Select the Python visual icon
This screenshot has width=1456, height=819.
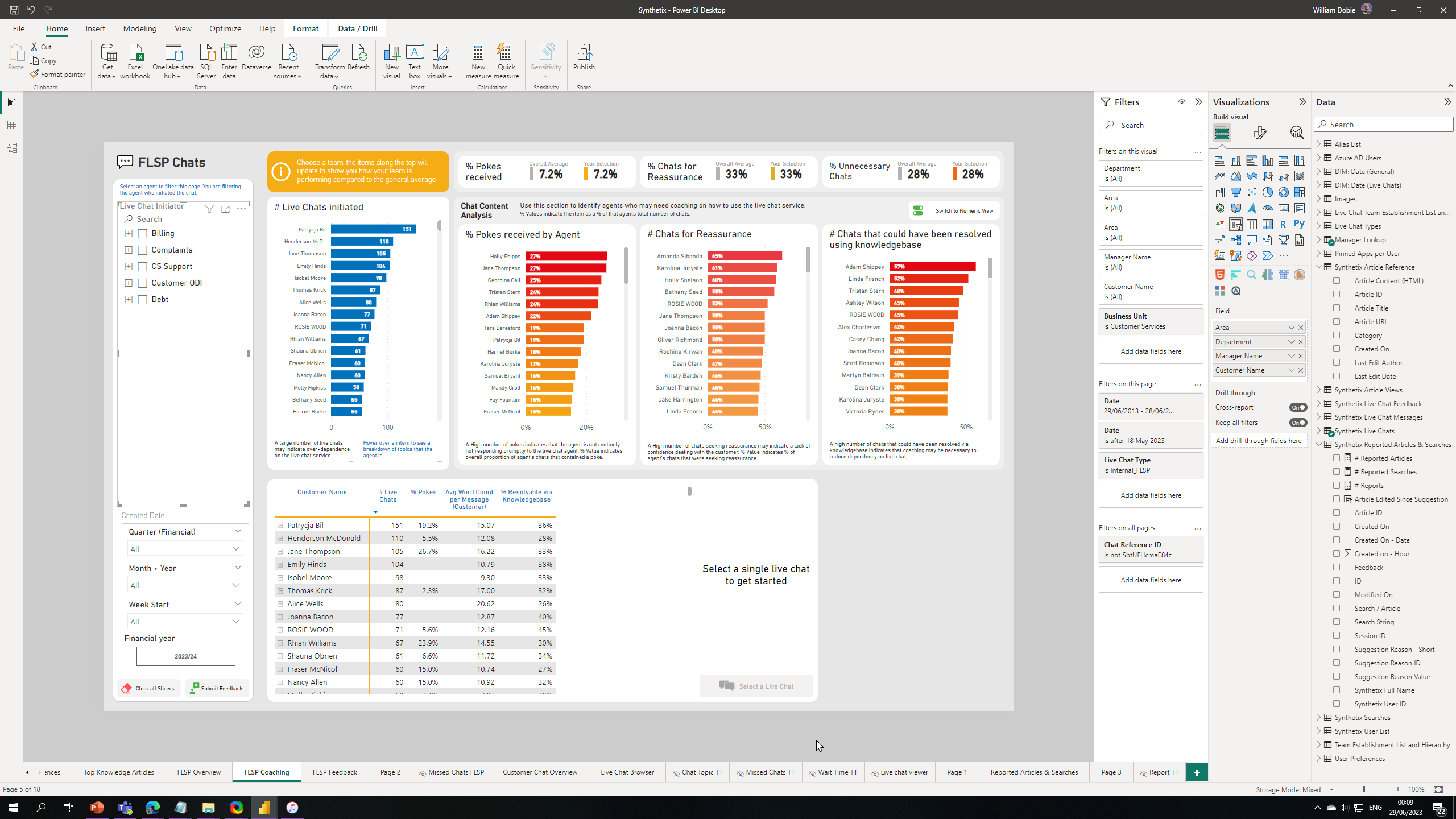coord(1299,224)
